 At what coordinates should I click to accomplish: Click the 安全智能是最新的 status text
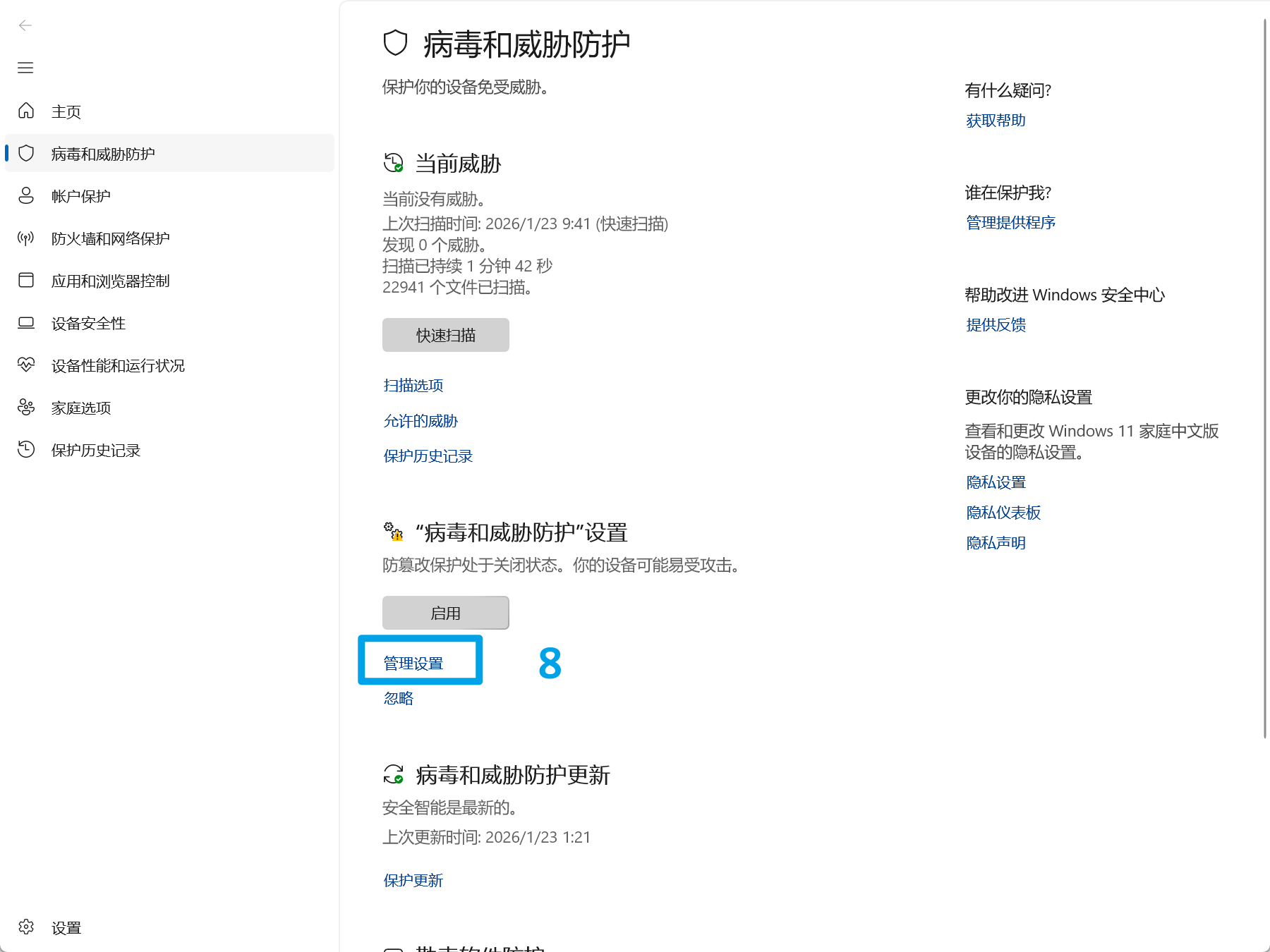pos(449,807)
